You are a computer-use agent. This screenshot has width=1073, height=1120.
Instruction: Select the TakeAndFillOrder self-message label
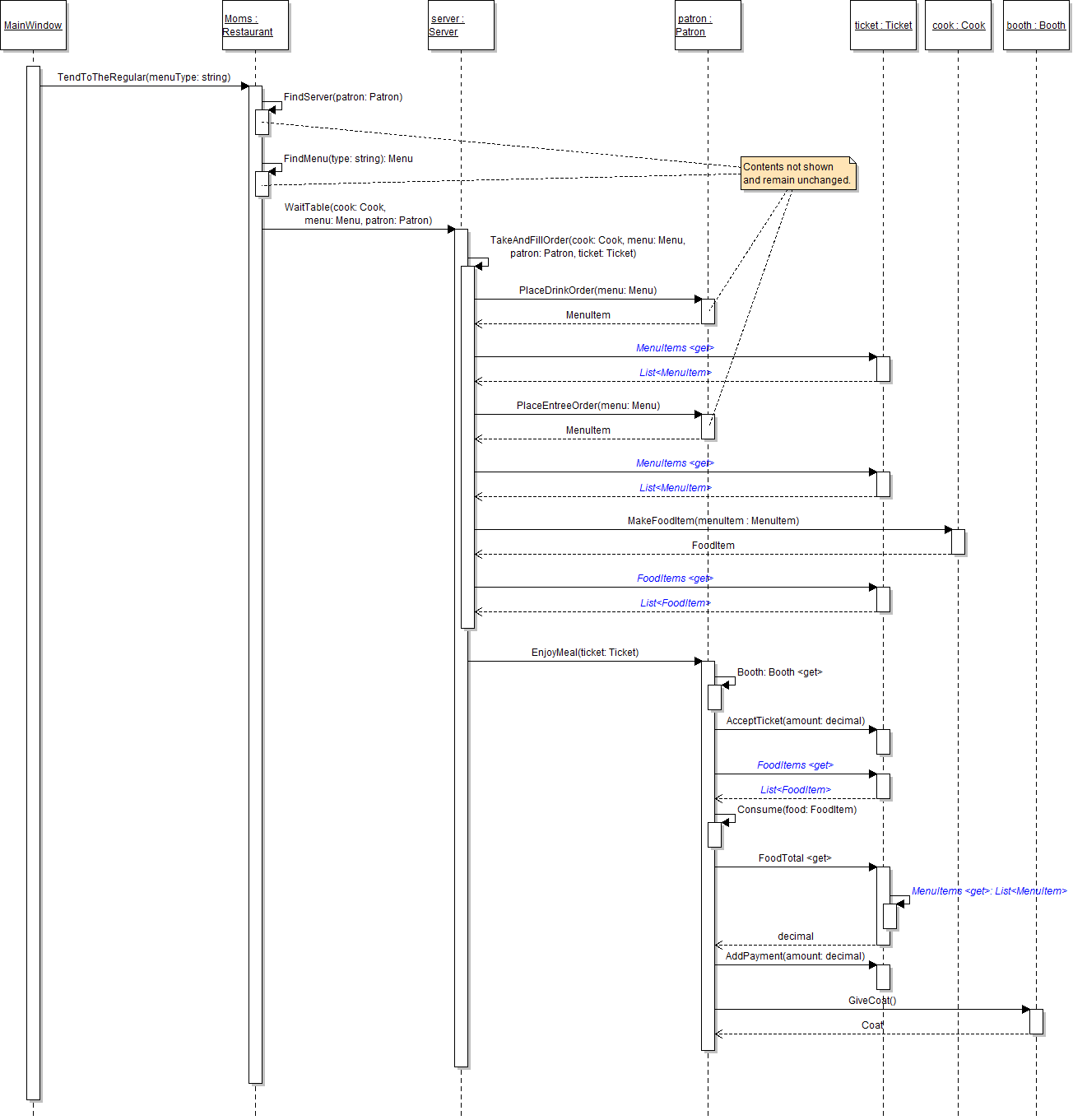click(587, 247)
